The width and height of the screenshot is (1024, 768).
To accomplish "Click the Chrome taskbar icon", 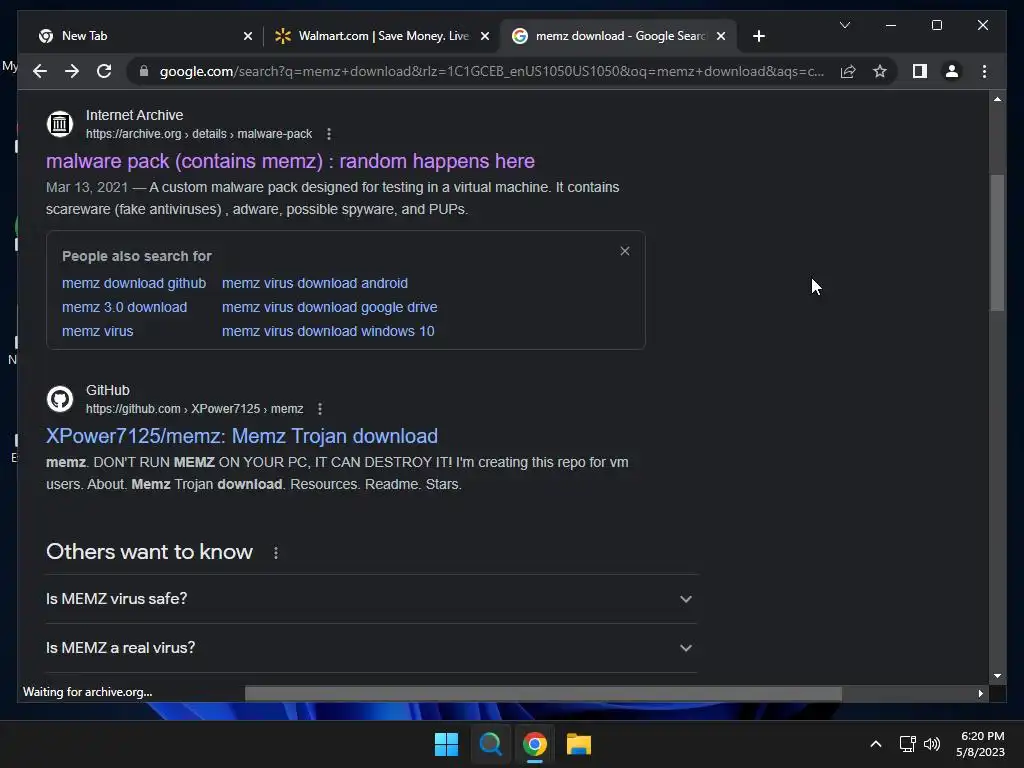I will coord(534,744).
